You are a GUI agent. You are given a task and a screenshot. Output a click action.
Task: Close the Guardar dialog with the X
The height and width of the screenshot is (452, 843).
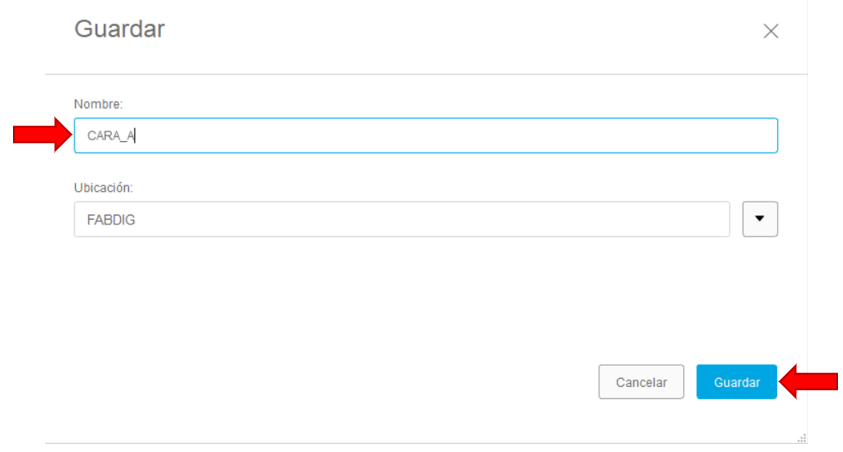(x=770, y=31)
